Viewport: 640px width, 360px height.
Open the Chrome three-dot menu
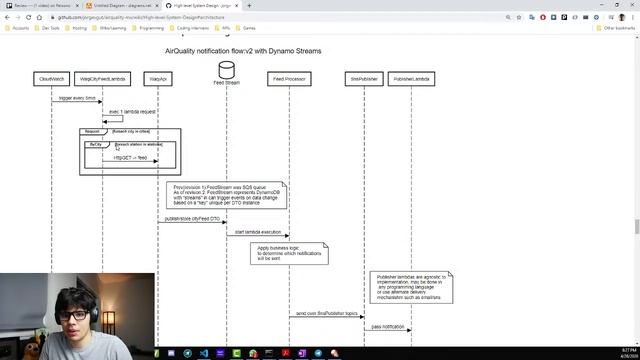click(x=633, y=18)
